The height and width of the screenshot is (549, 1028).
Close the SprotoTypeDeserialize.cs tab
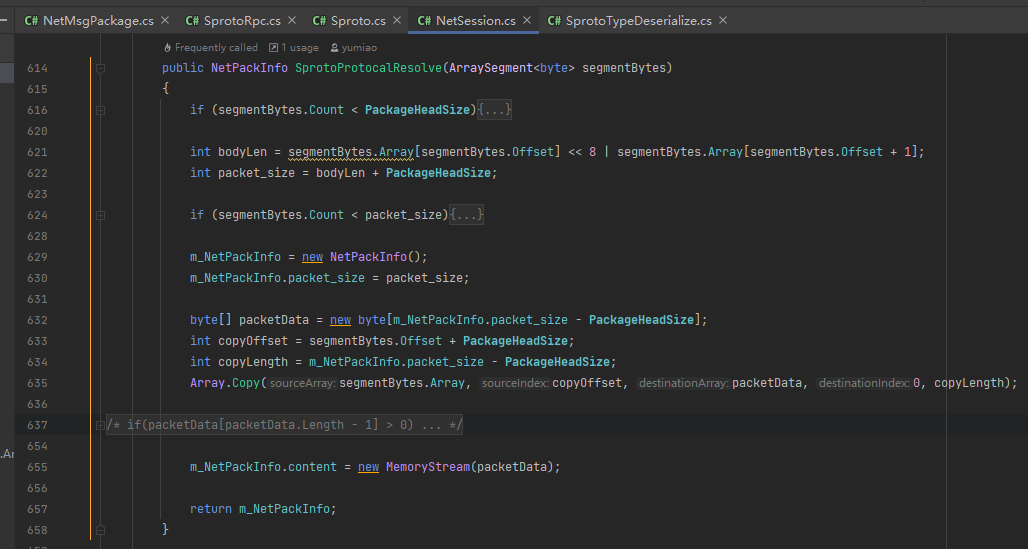point(723,20)
